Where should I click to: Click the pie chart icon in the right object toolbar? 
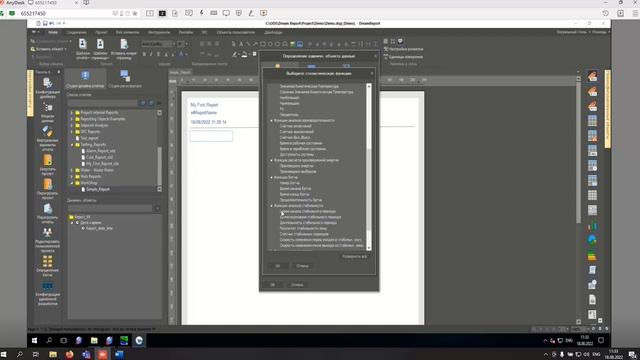point(592,240)
